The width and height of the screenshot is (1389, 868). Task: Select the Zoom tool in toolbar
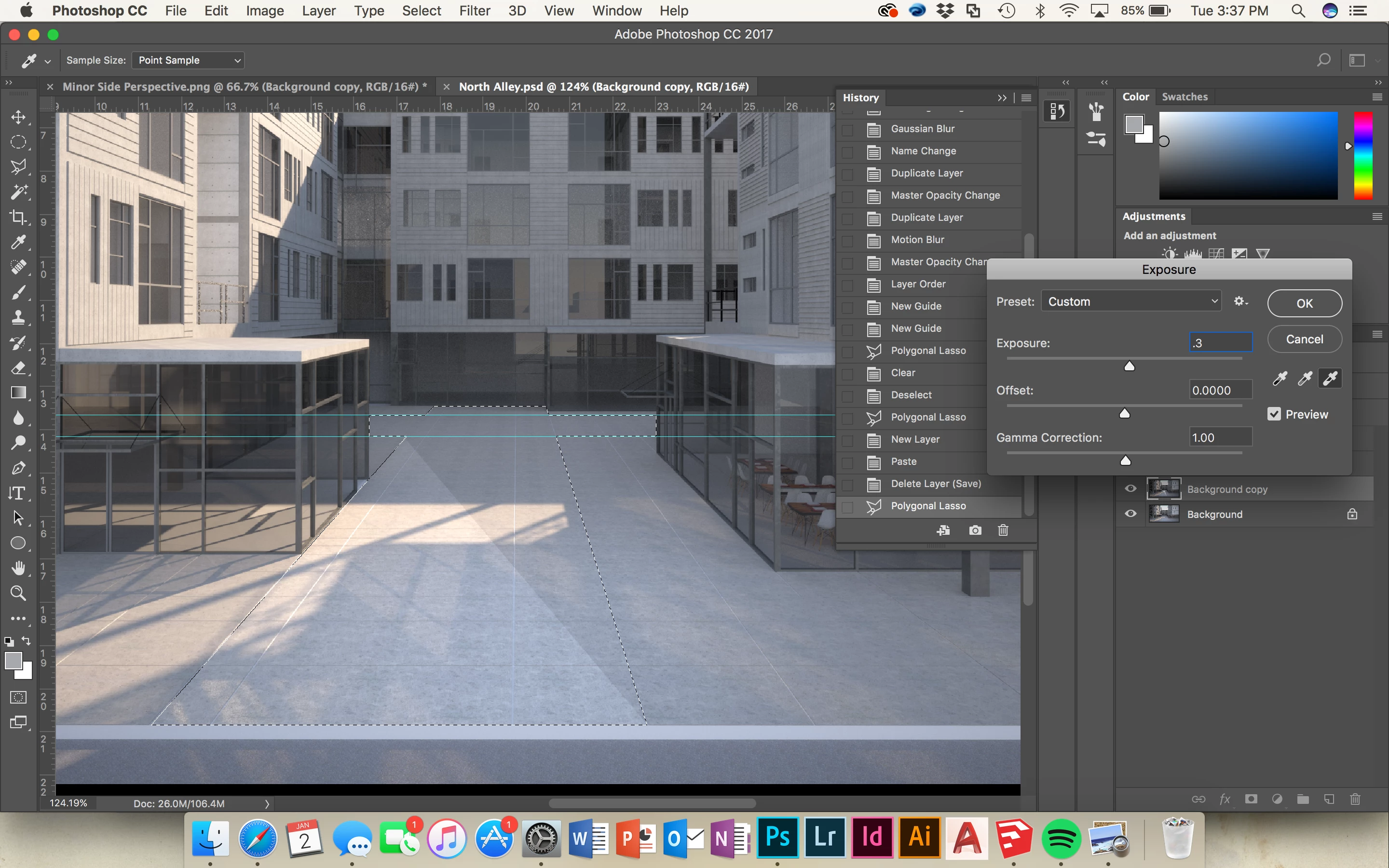18,593
